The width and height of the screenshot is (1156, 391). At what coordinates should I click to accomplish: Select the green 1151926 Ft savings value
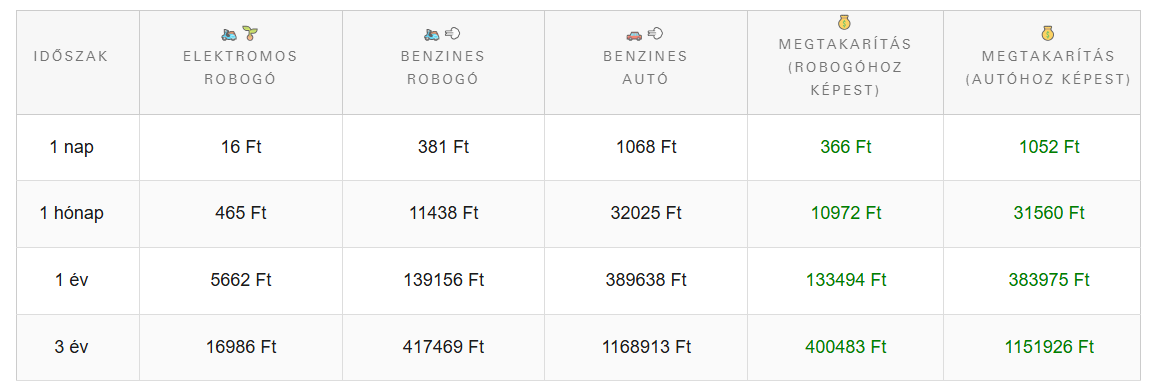coord(1049,347)
